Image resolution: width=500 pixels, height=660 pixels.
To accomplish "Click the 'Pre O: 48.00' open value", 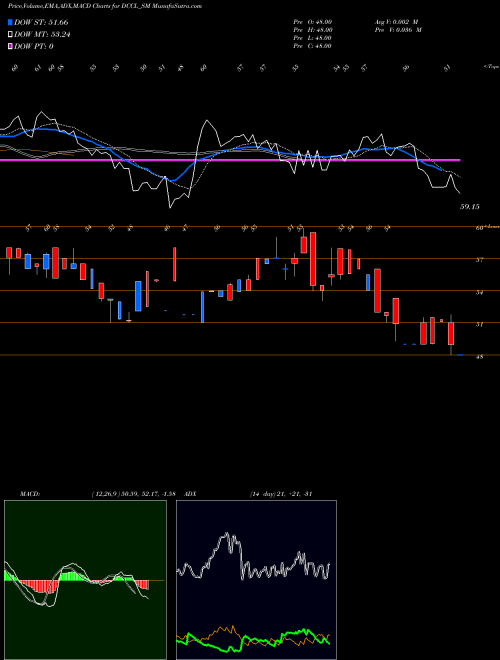I will pos(313,22).
